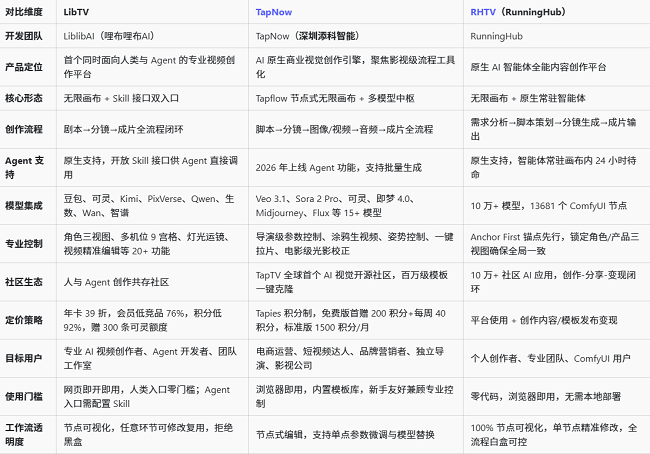The width and height of the screenshot is (650, 454).
Task: Open the RHTV link in header
Action: coord(483,12)
